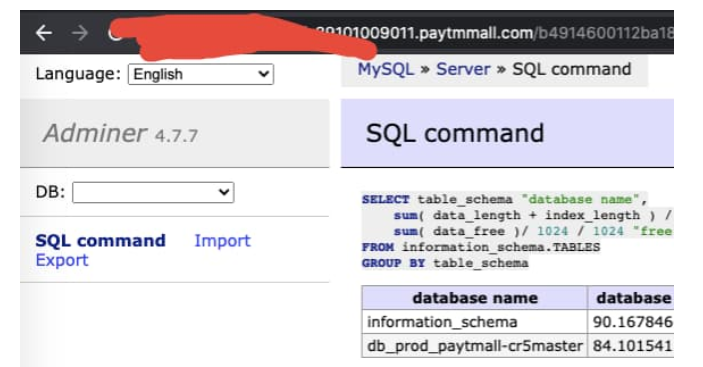Screen dimensions: 703x367
Task: Click the 'database name' column header
Action: pyautogui.click(x=475, y=298)
